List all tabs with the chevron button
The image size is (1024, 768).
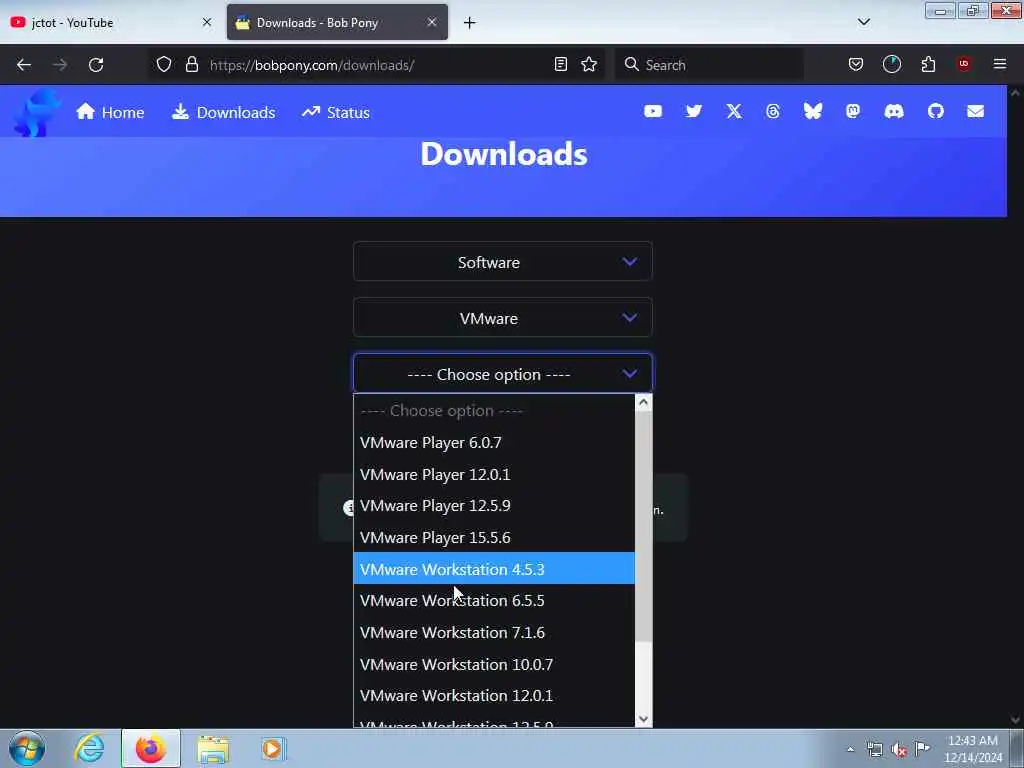tap(864, 22)
